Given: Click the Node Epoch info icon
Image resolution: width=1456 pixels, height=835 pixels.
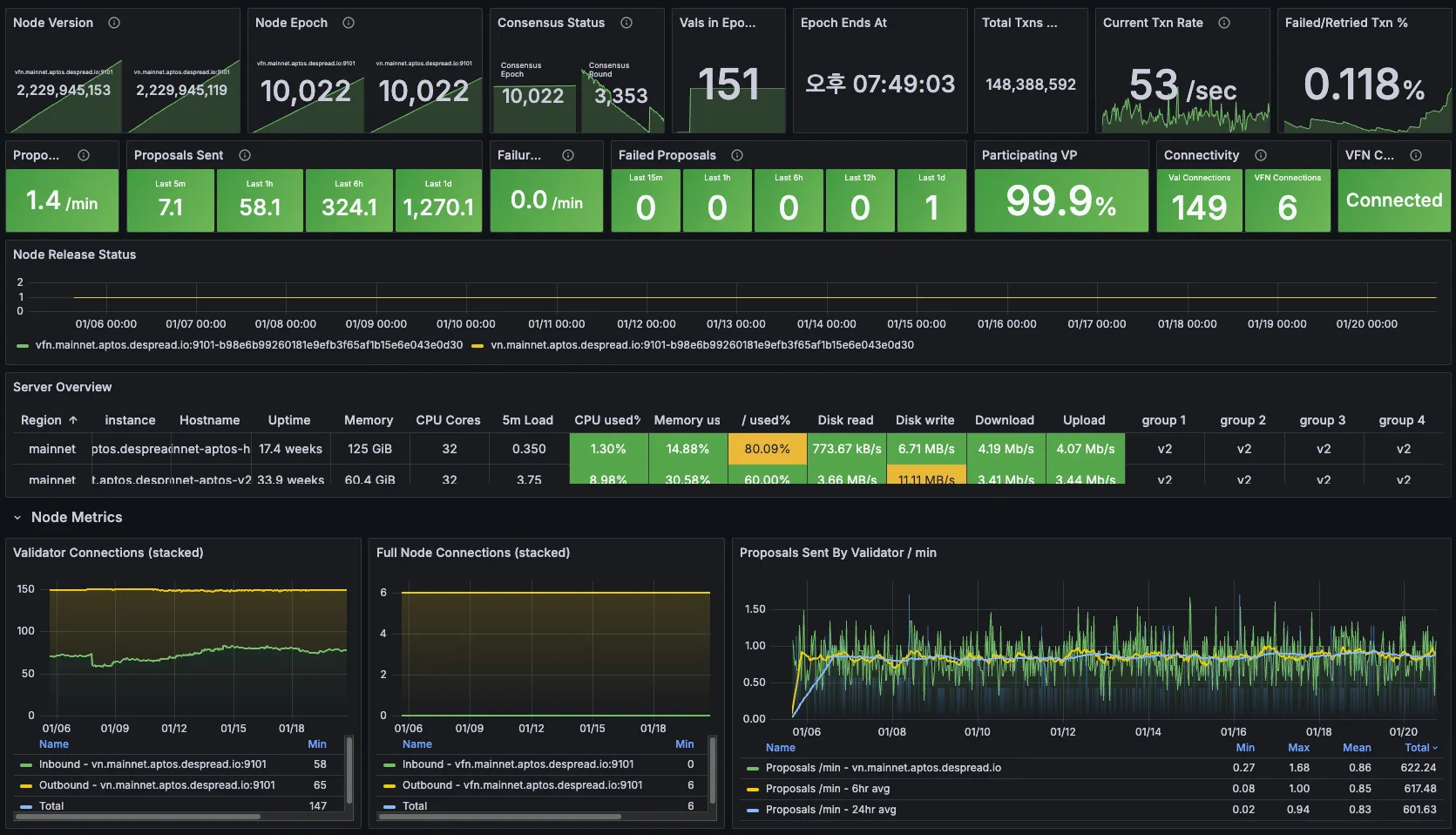Looking at the screenshot, I should point(349,23).
